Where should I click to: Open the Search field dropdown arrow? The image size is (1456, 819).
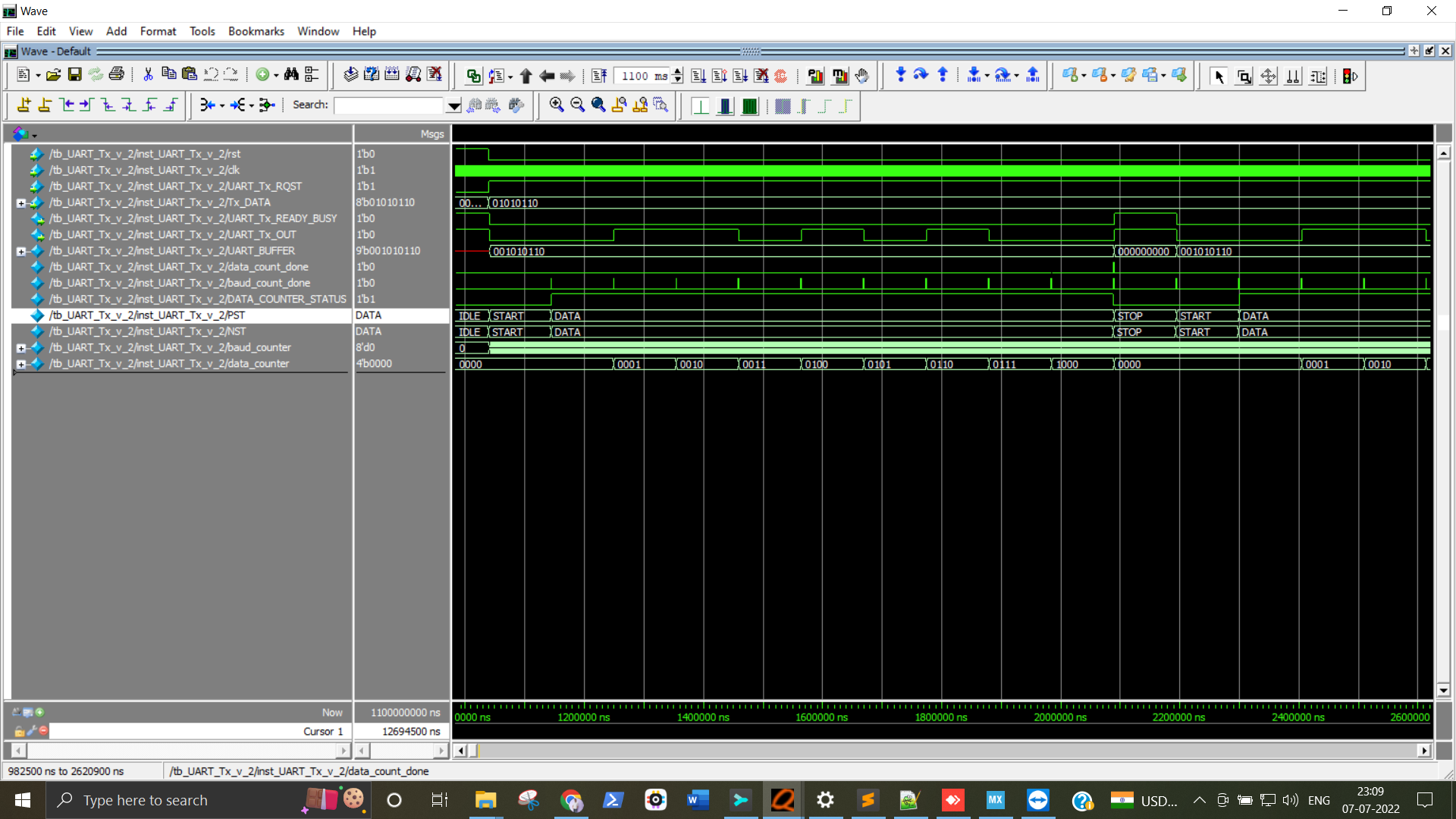click(x=453, y=105)
